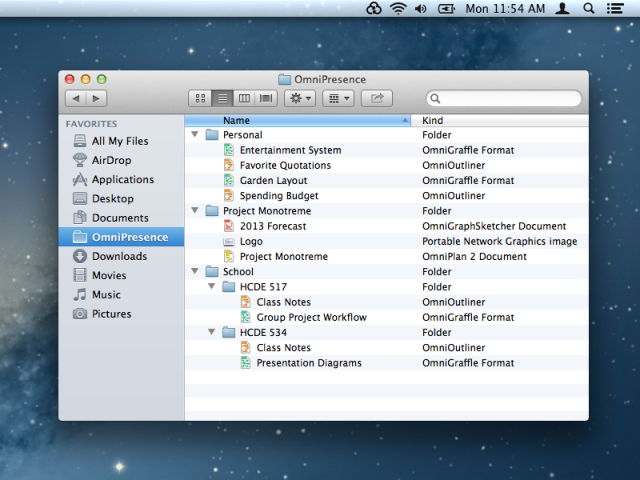Open Spotlight search magnifier
Screen dimensions: 640x480
pos(589,8)
